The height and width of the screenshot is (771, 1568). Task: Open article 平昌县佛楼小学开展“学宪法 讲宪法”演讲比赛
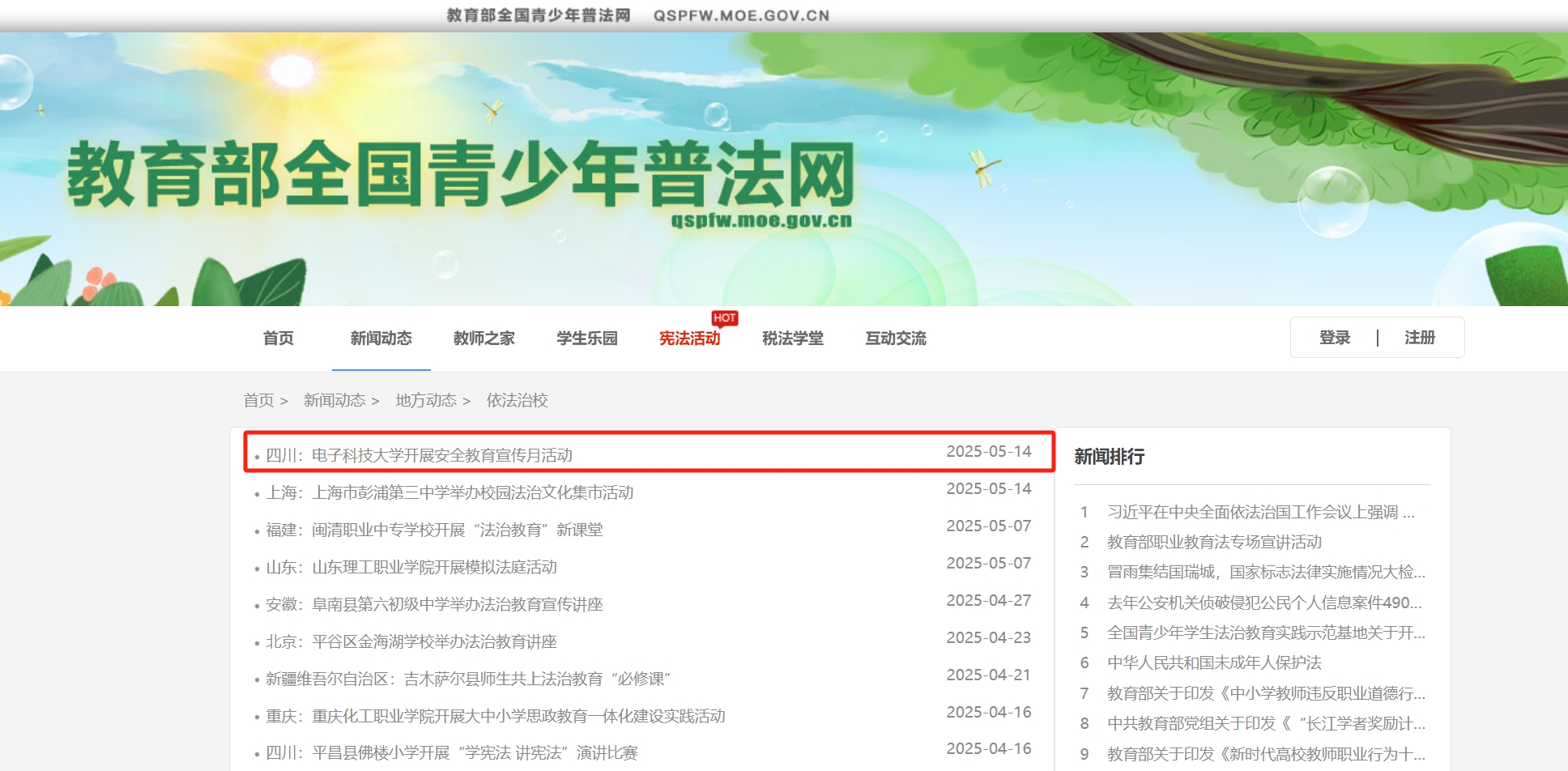(452, 752)
